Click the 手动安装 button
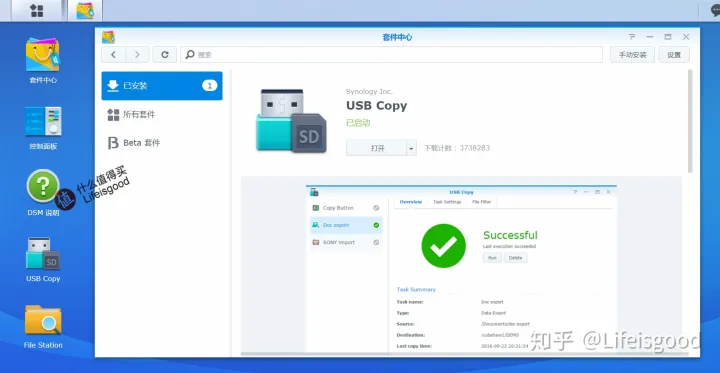This screenshot has height=373, width=720. click(x=632, y=55)
